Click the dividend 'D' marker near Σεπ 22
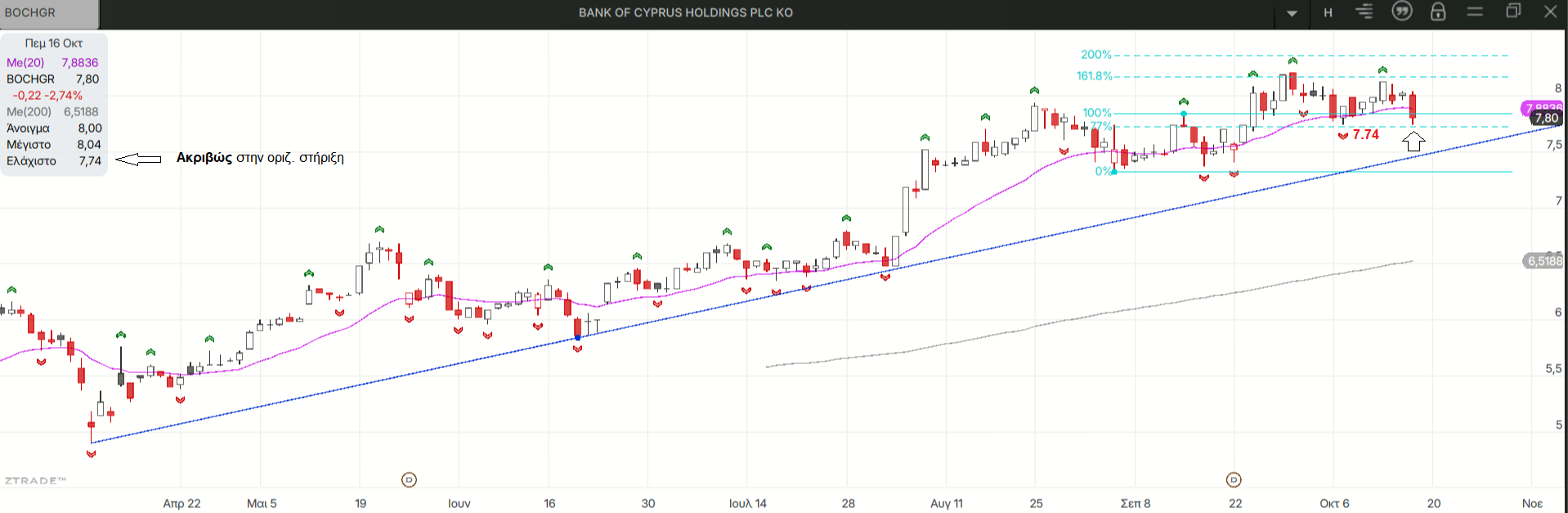The image size is (1568, 513). pos(1234,479)
